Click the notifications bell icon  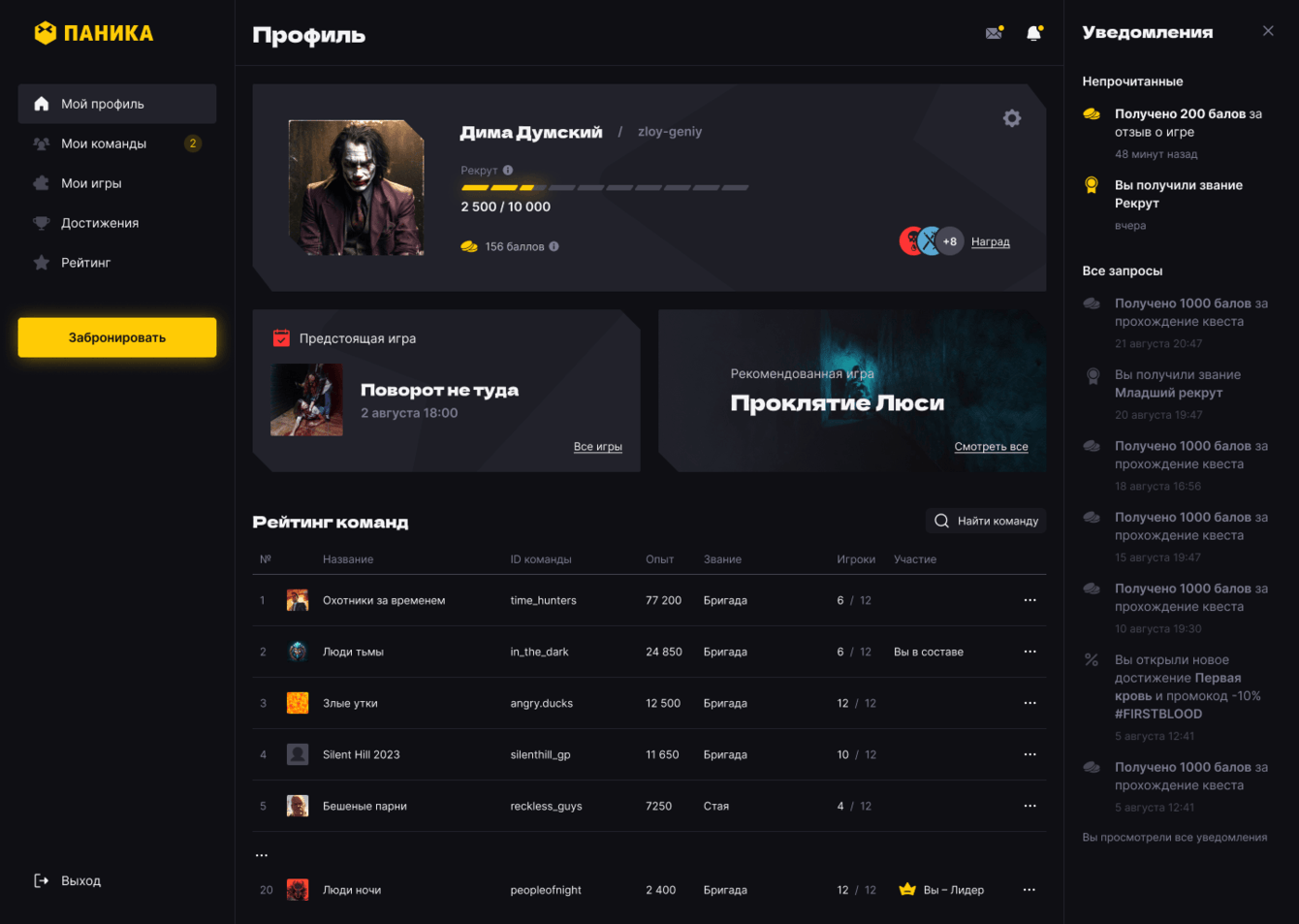[1034, 33]
